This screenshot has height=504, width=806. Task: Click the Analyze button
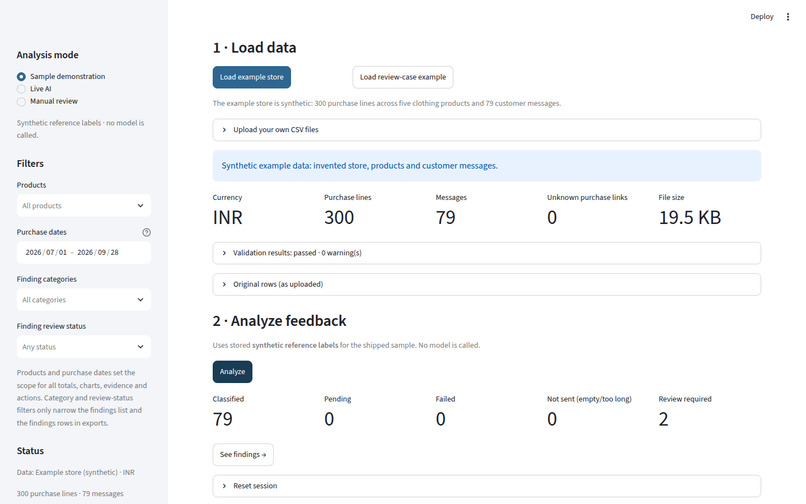[232, 372]
